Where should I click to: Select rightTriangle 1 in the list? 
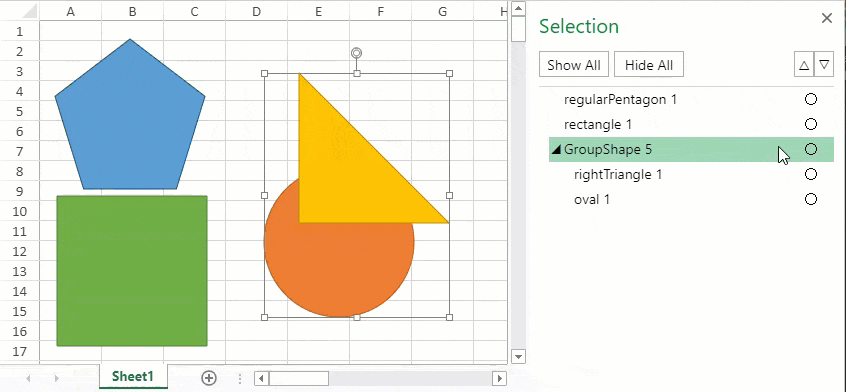pos(618,175)
